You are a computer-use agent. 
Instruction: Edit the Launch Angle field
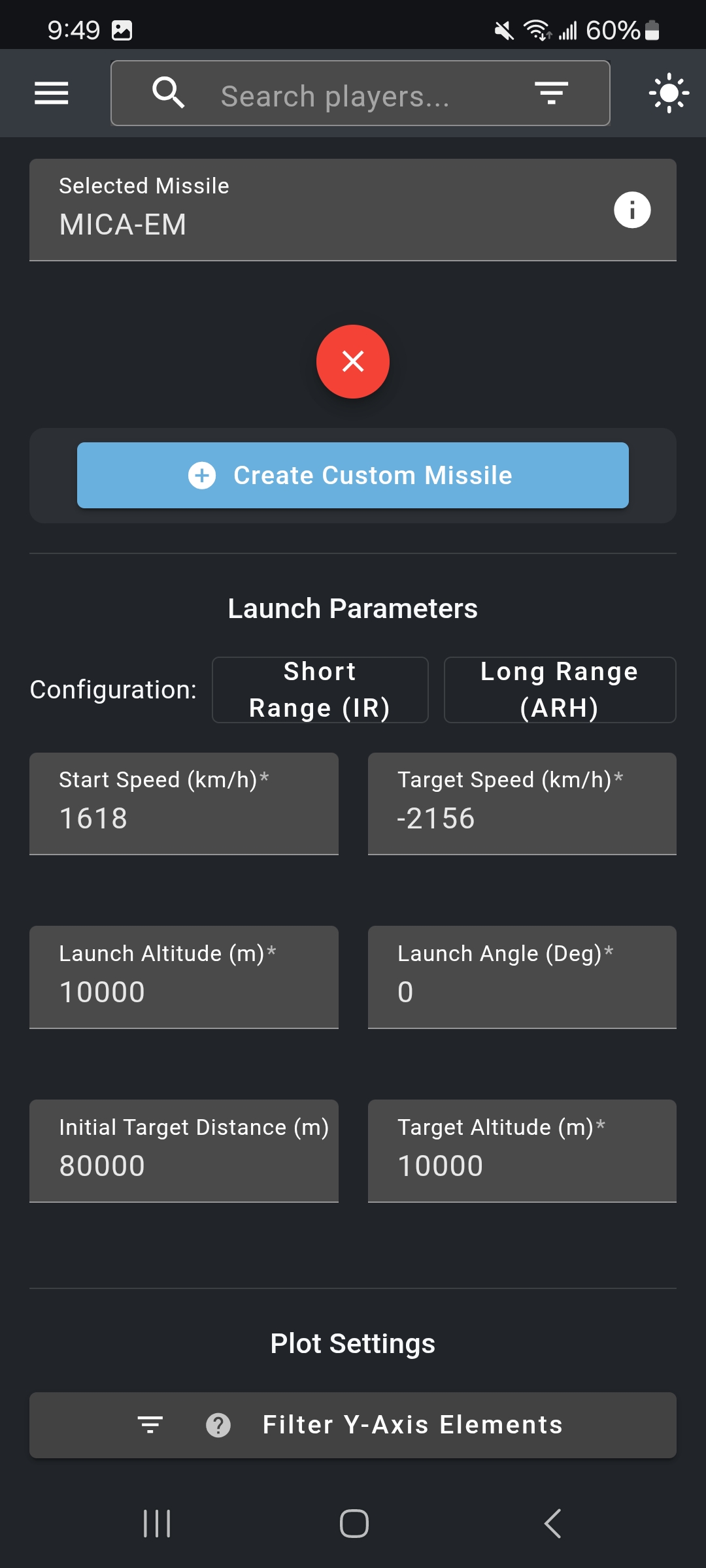click(x=522, y=977)
